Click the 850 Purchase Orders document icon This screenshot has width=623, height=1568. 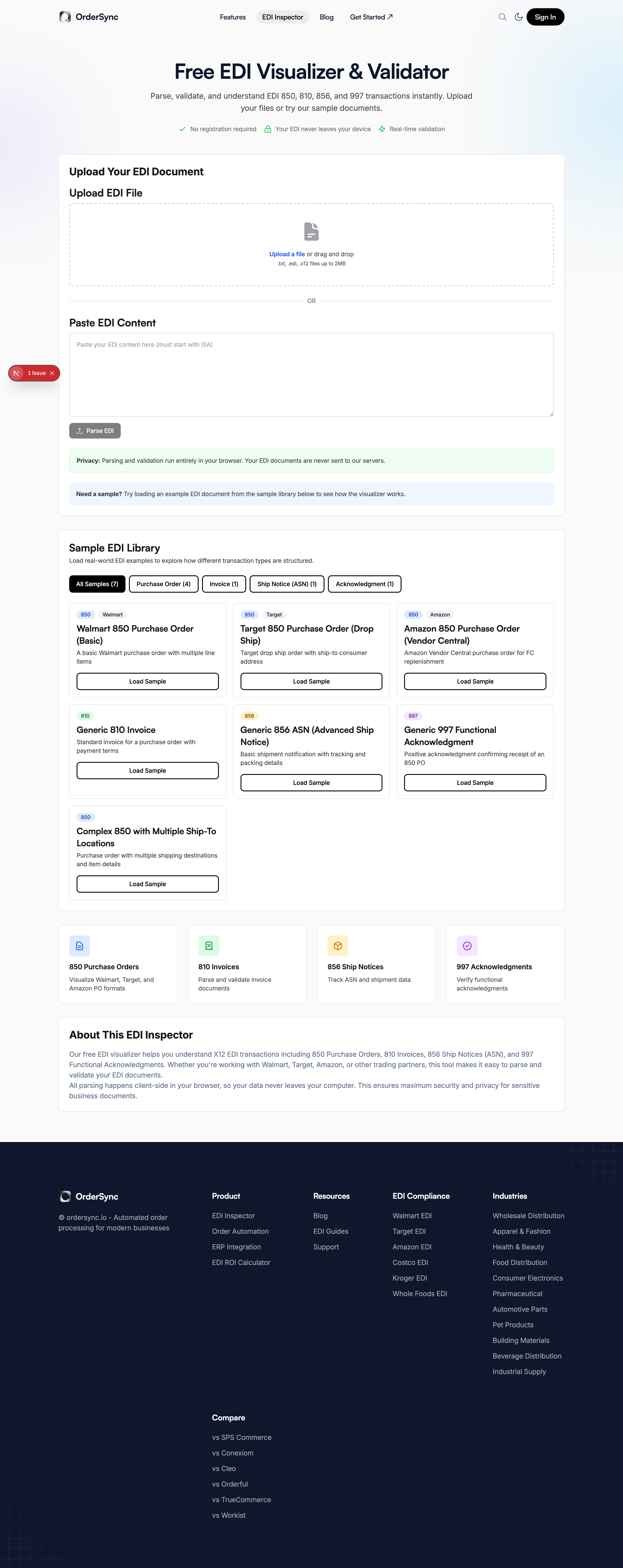(80, 946)
